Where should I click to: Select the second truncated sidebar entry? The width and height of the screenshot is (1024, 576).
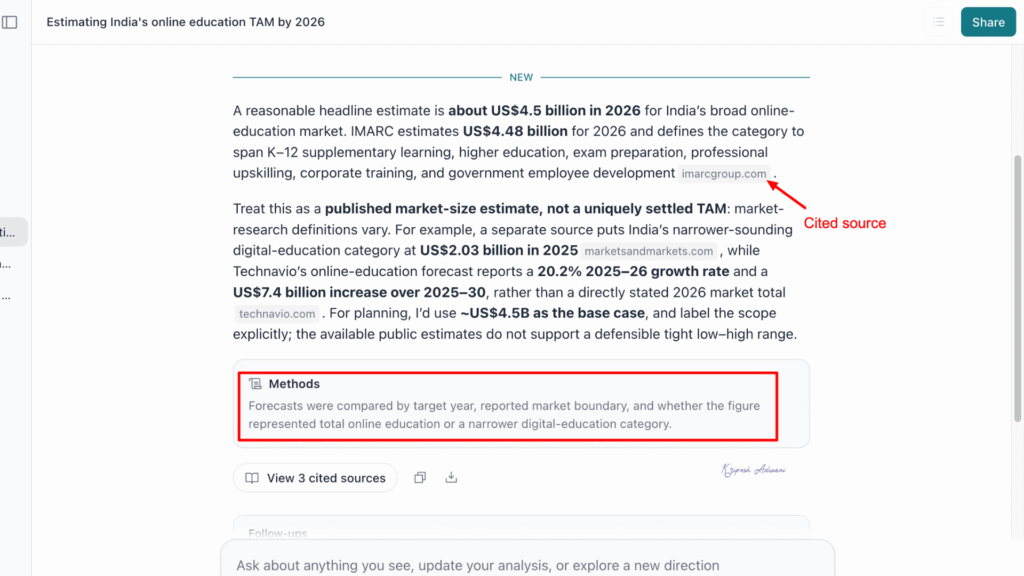[7, 264]
